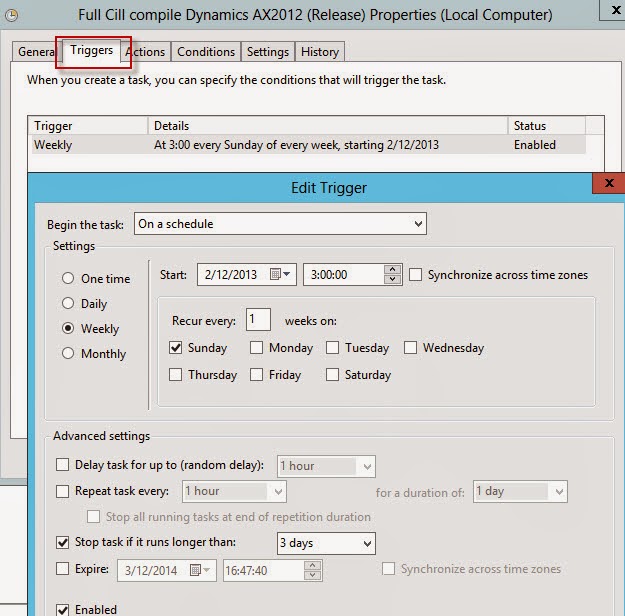Switch to the Actions tab
The height and width of the screenshot is (616, 625).
(145, 51)
